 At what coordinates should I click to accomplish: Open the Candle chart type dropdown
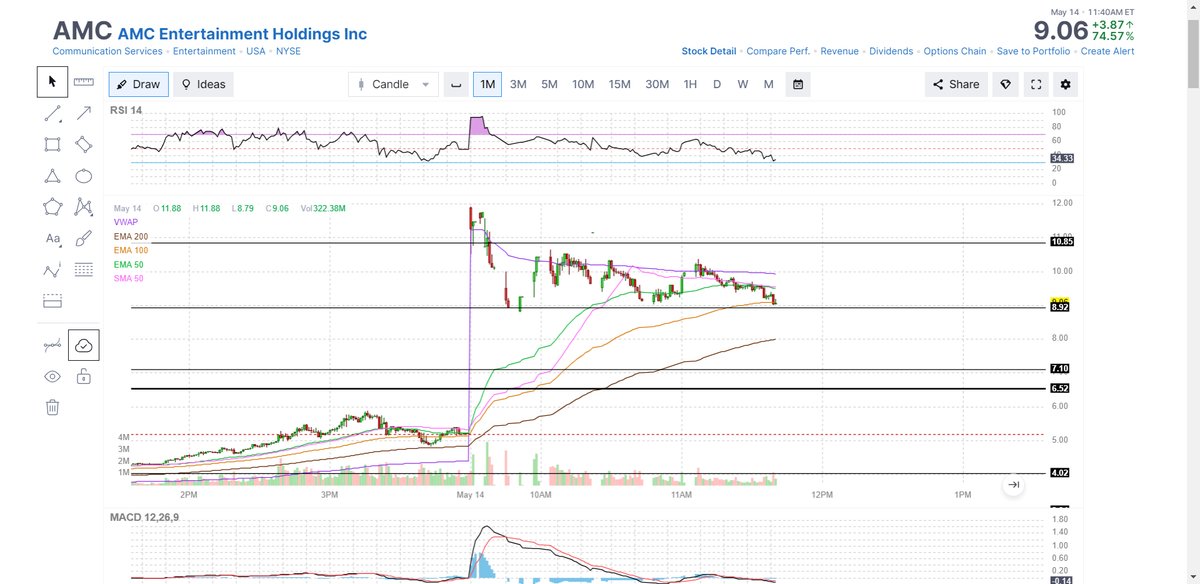point(393,84)
